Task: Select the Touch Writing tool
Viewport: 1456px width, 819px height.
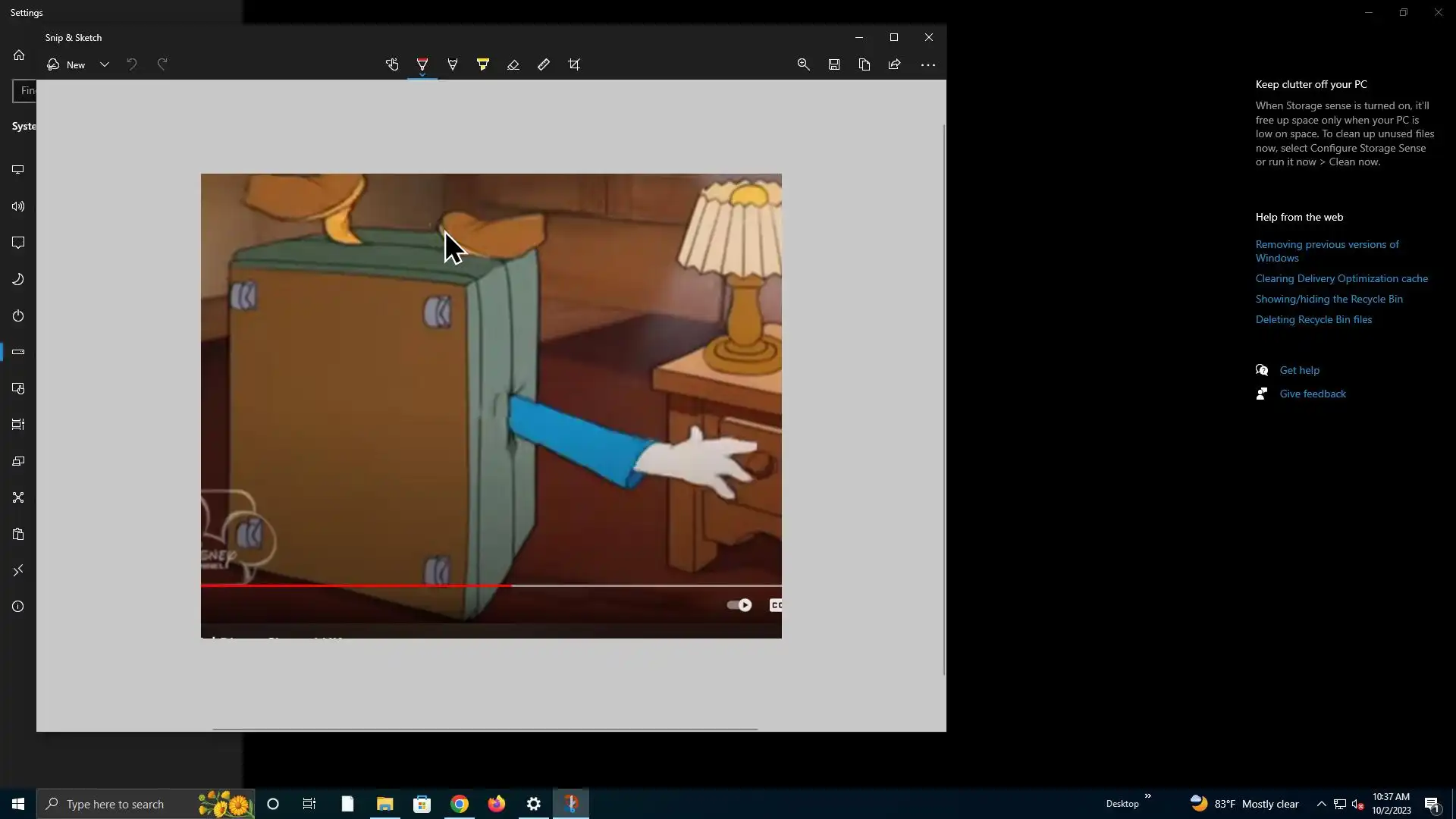Action: 392,64
